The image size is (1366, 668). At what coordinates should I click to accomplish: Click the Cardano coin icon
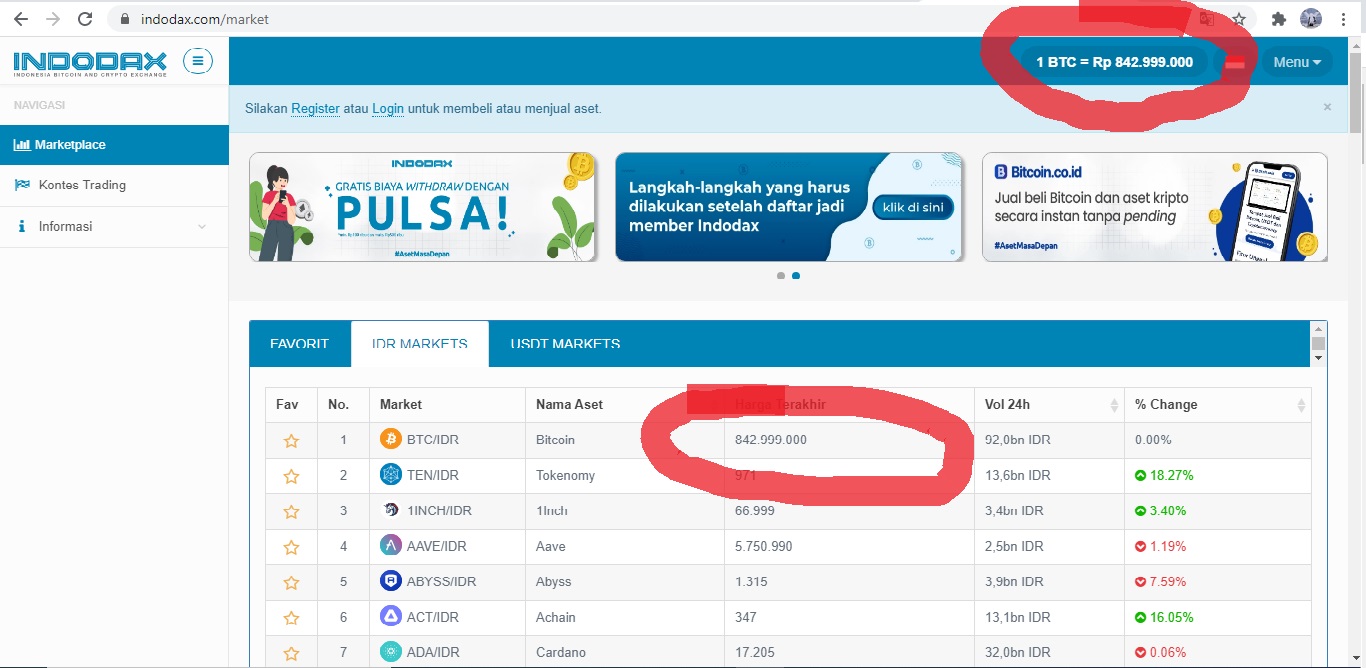tap(391, 652)
